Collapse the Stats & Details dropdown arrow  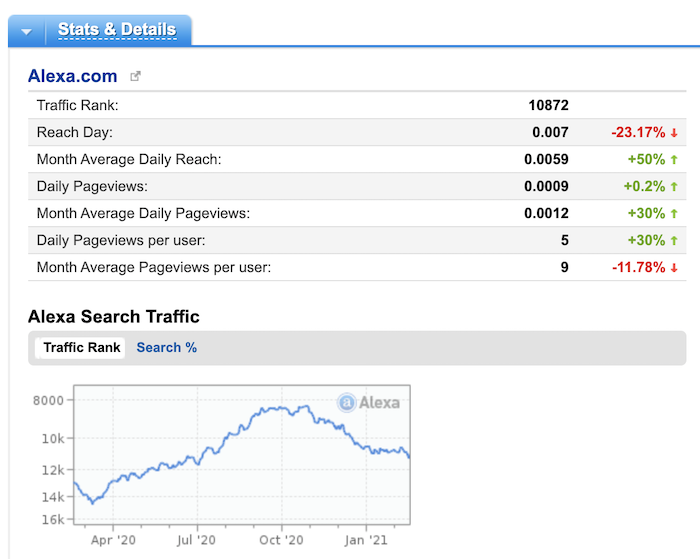(x=26, y=31)
